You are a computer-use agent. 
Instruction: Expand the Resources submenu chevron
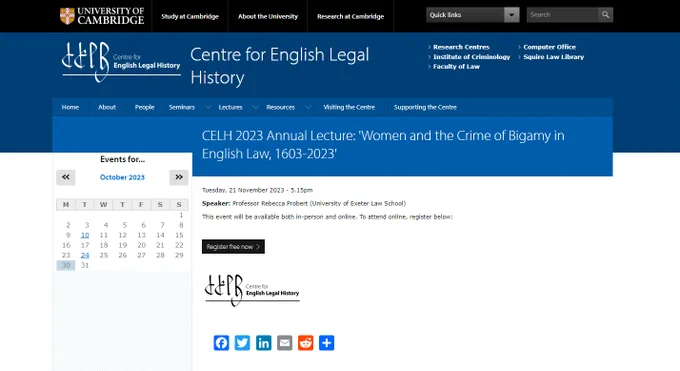click(307, 107)
